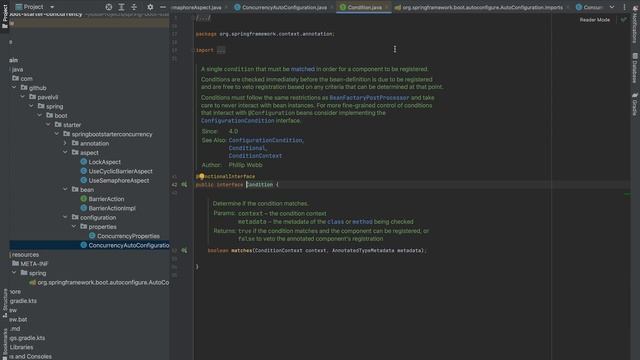
Task: Close the Condition.java tab
Action: 387,7
